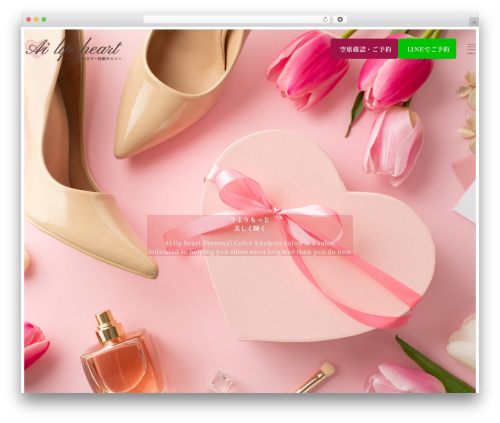Viewport: 500px width, 423px height.
Task: Minimize window with the yellow button
Action: point(36,20)
